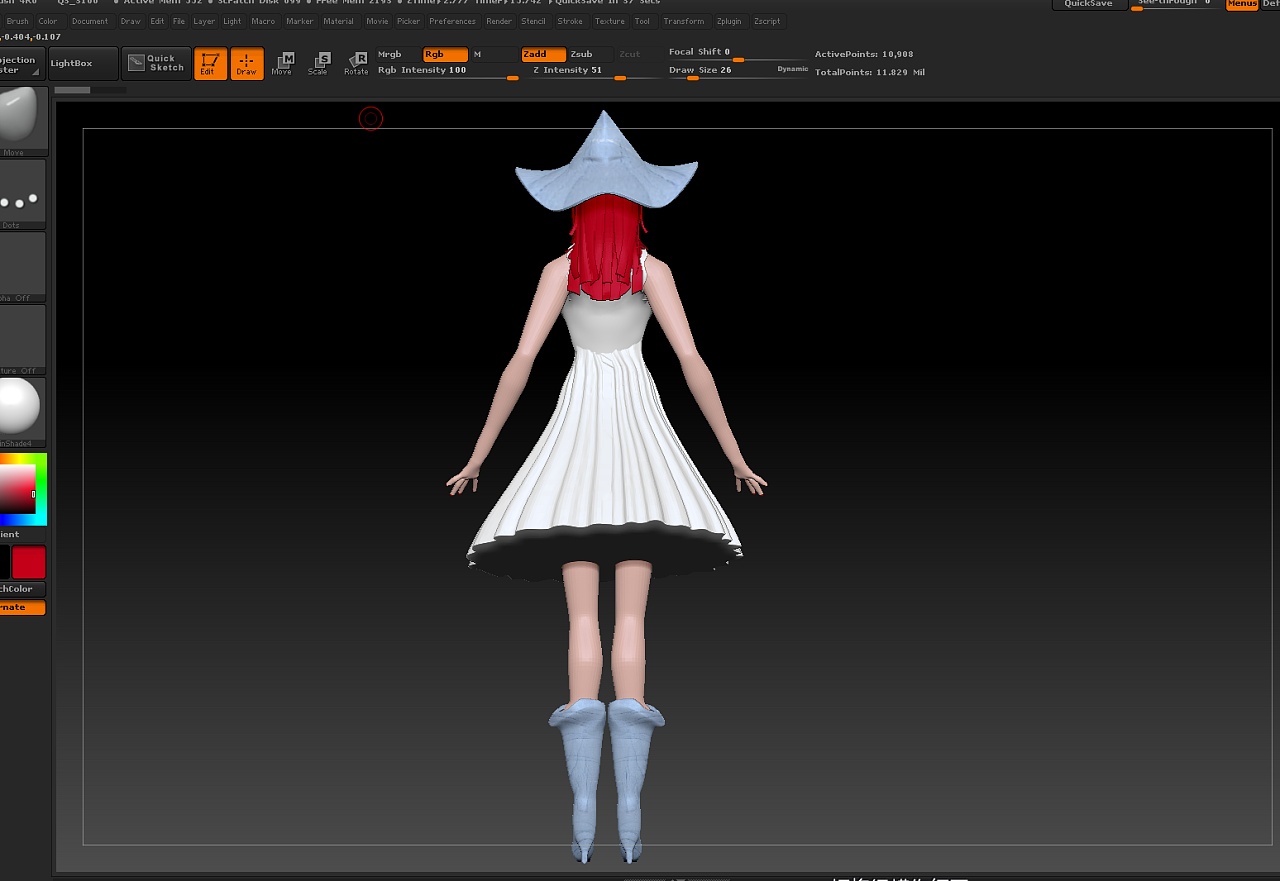Open the Edit menu
The image size is (1280, 881).
click(157, 21)
